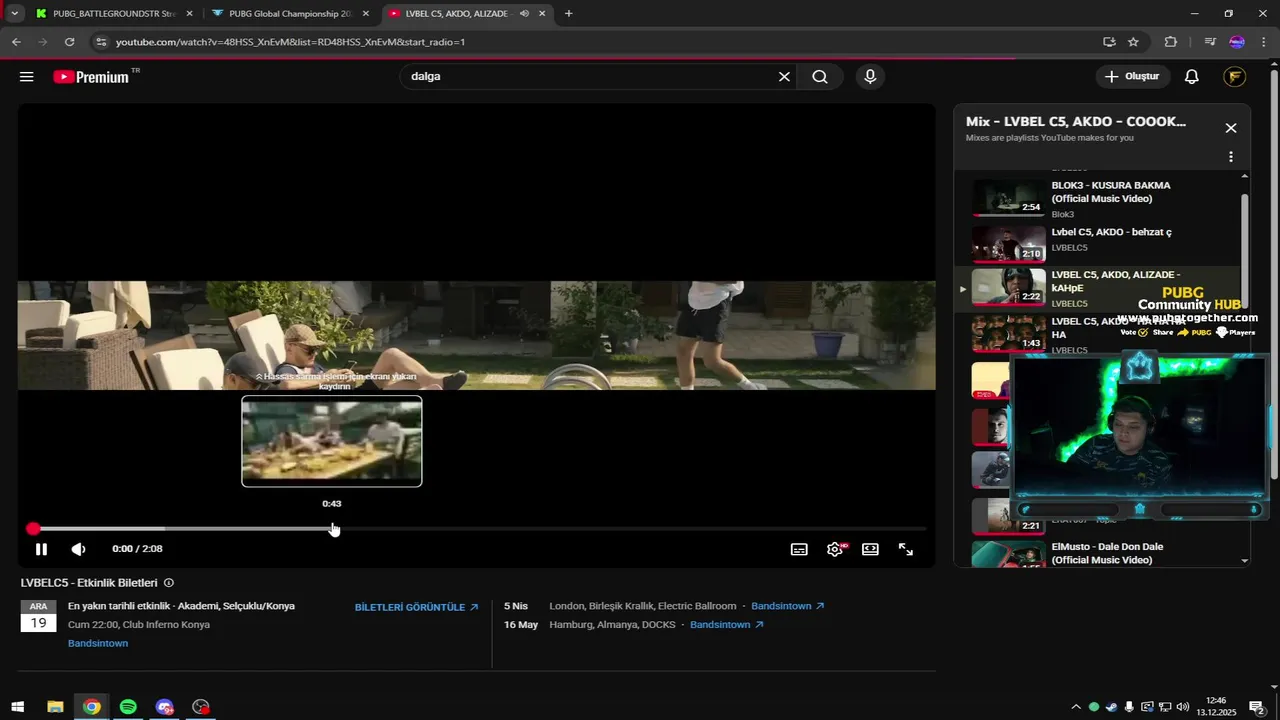1280x720 pixels.
Task: Switch to theater mode
Action: (x=870, y=549)
